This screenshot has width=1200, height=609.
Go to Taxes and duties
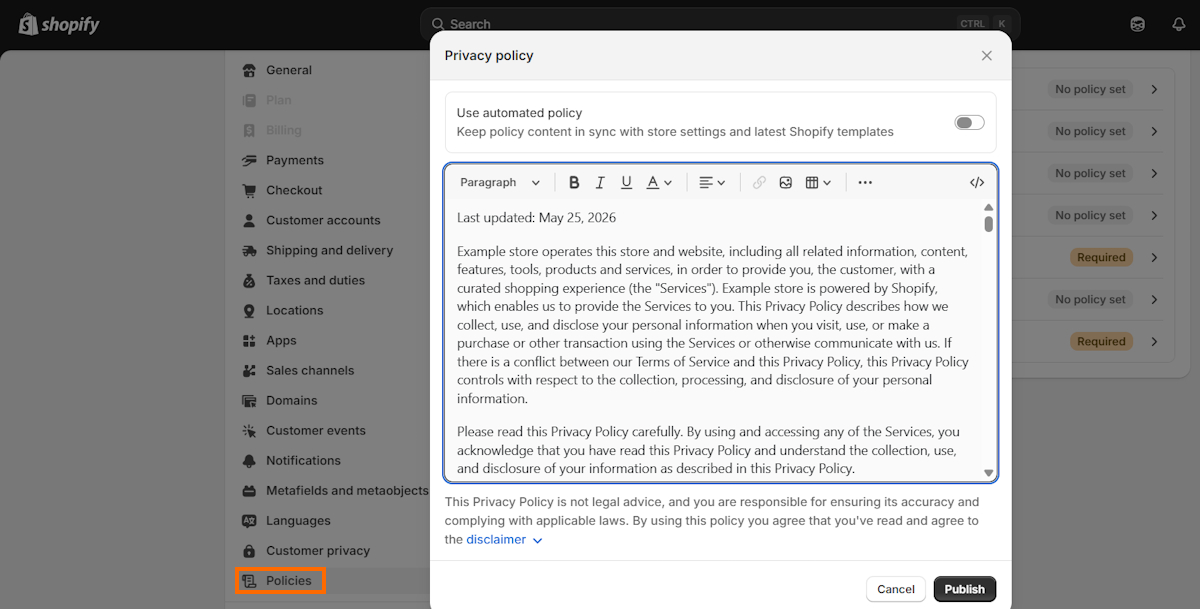[315, 280]
